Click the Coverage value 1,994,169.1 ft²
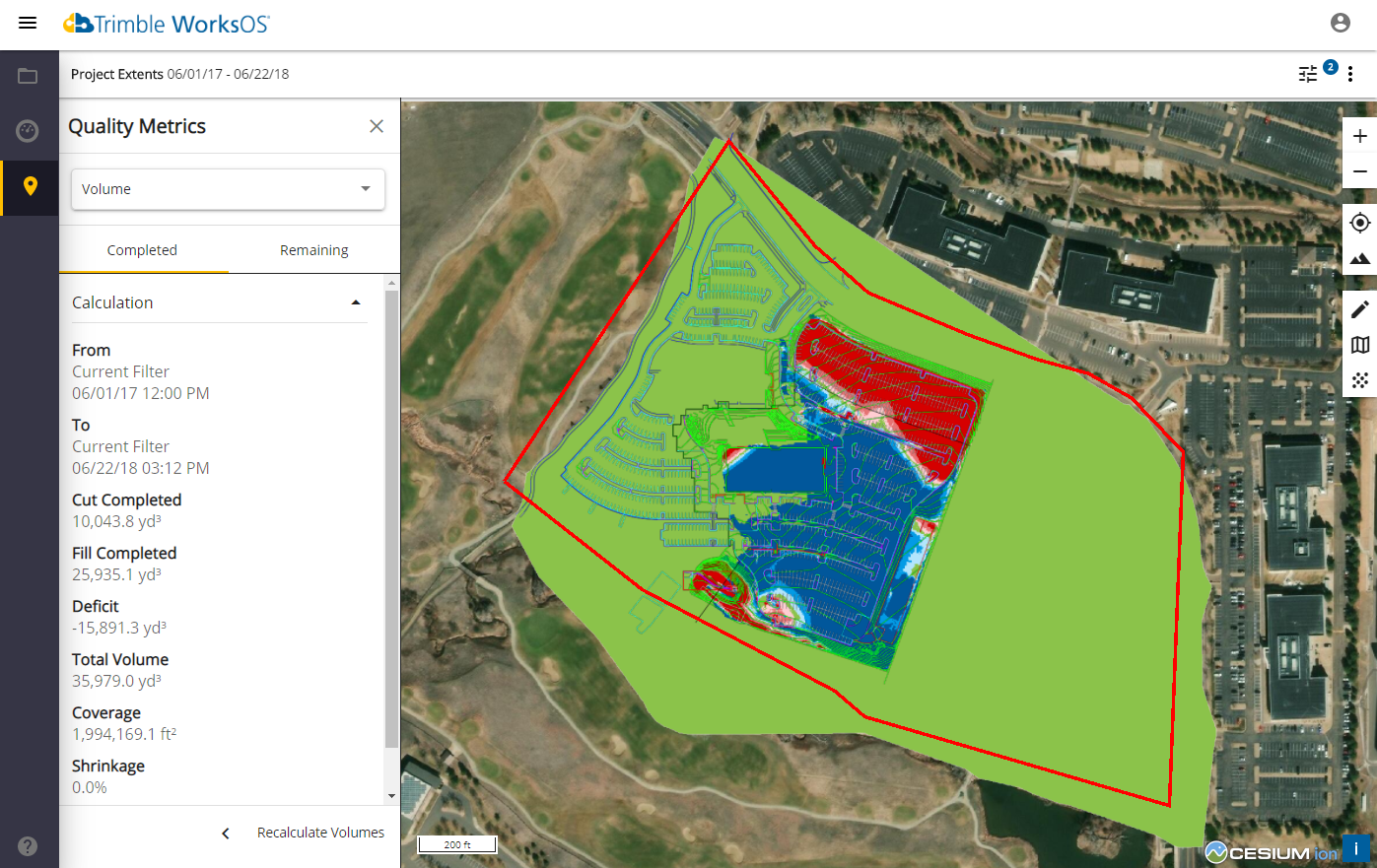This screenshot has width=1377, height=868. (124, 734)
